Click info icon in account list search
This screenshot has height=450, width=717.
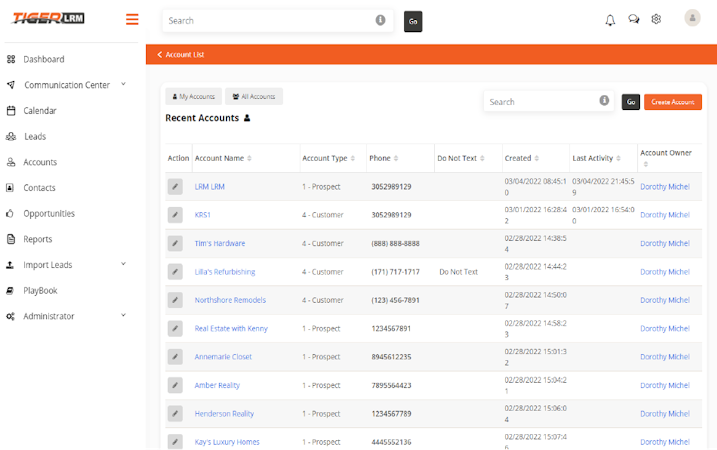tap(604, 100)
